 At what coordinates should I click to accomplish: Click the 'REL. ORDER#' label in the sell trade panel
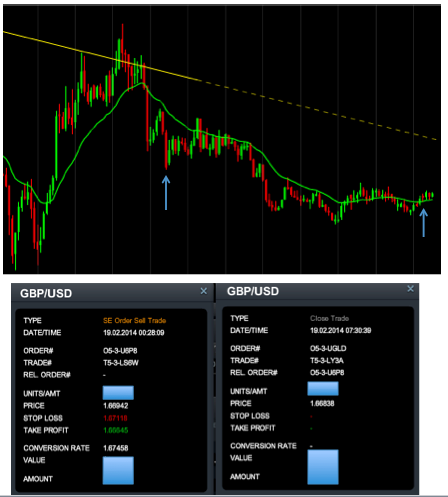coord(47,375)
